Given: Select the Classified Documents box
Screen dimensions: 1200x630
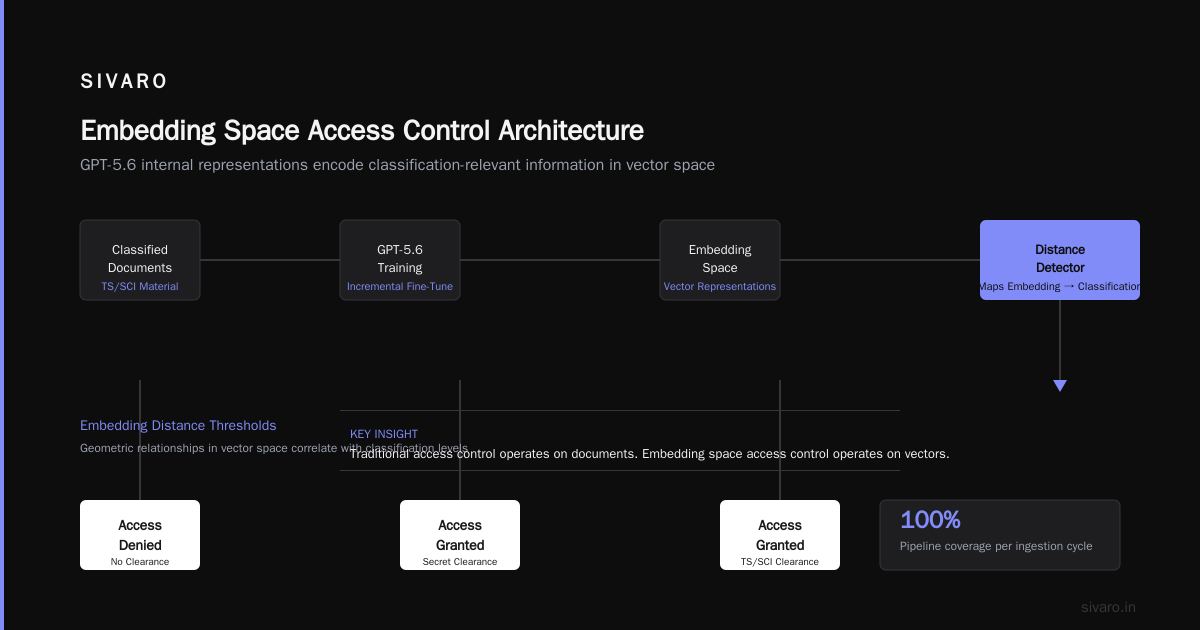Looking at the screenshot, I should point(140,260).
